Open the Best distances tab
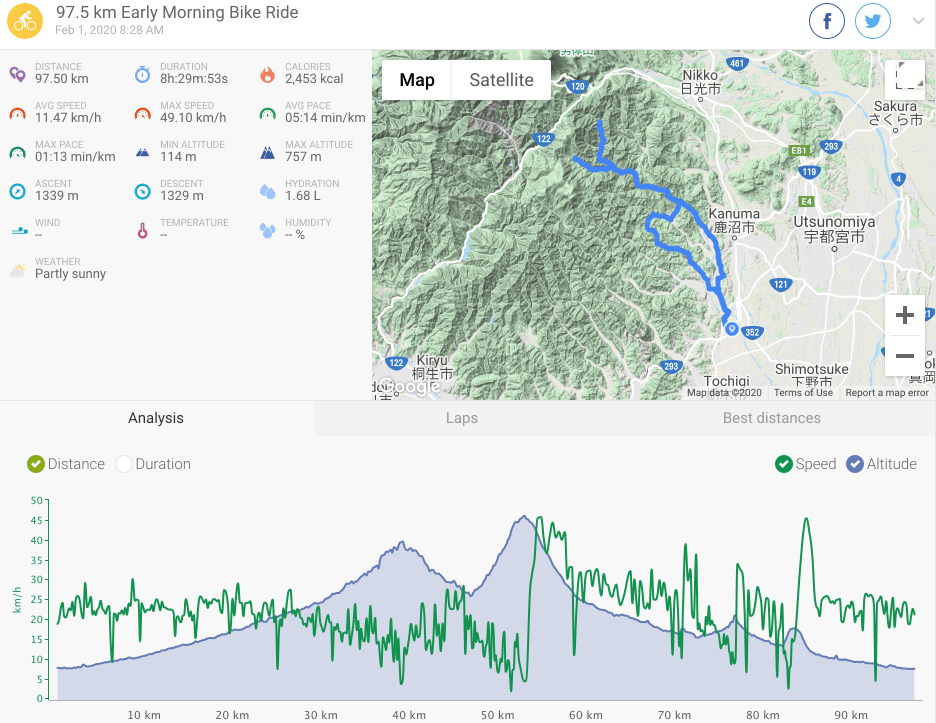 (x=771, y=418)
